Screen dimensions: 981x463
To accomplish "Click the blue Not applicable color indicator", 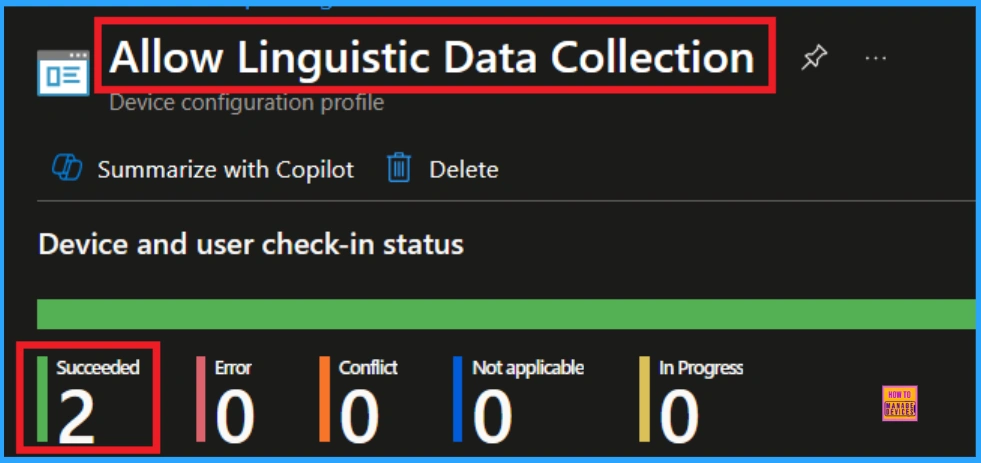I will 457,398.
